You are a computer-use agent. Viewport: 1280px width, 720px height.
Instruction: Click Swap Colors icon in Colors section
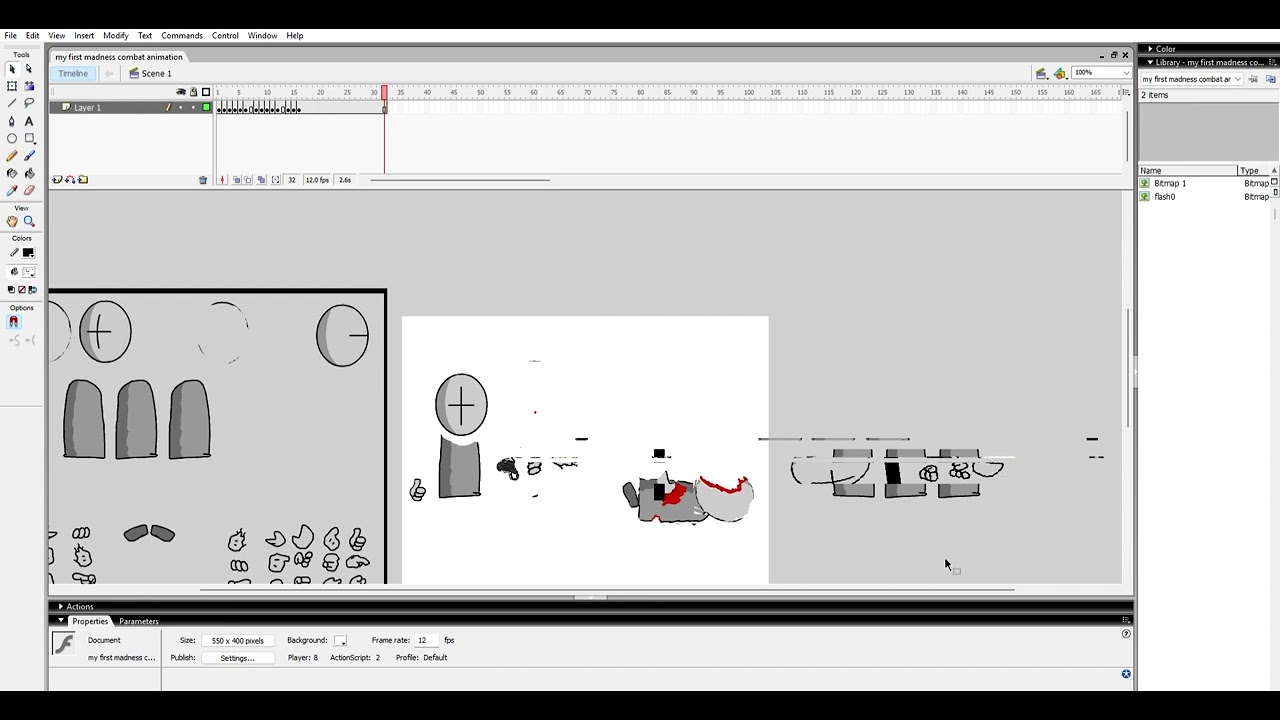coord(32,290)
